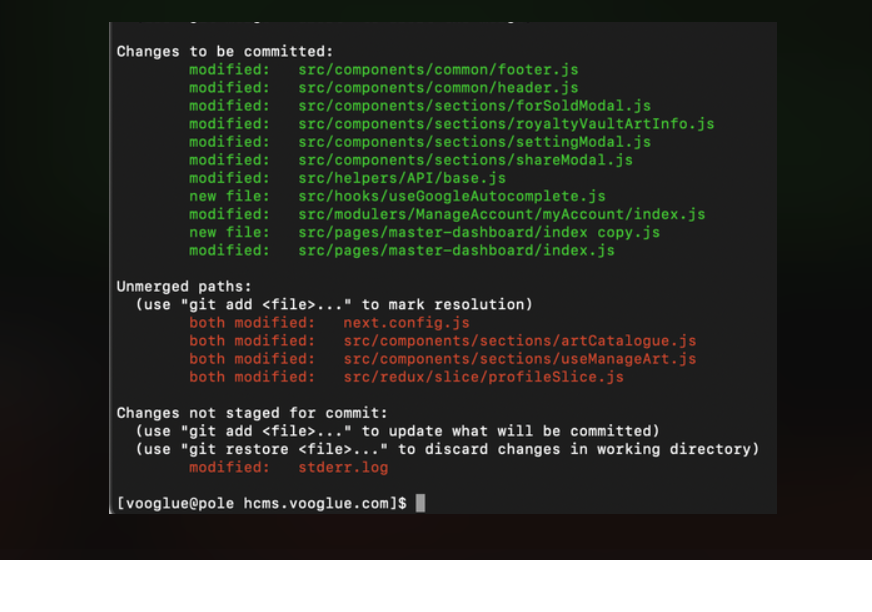The image size is (872, 612).
Task: Click the src/components/common/footer.js path
Action: (438, 70)
